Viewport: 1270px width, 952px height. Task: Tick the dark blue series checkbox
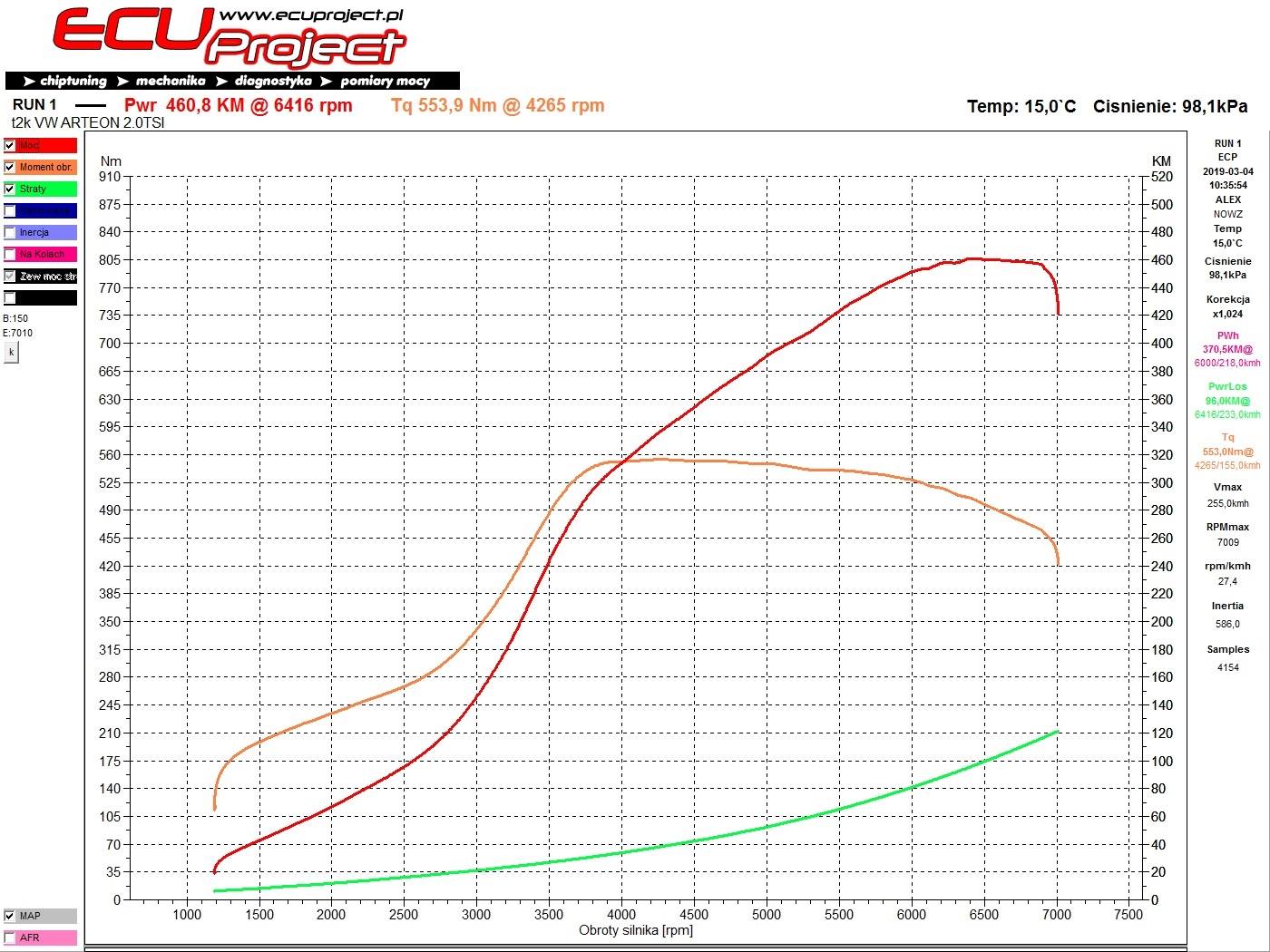point(10,210)
